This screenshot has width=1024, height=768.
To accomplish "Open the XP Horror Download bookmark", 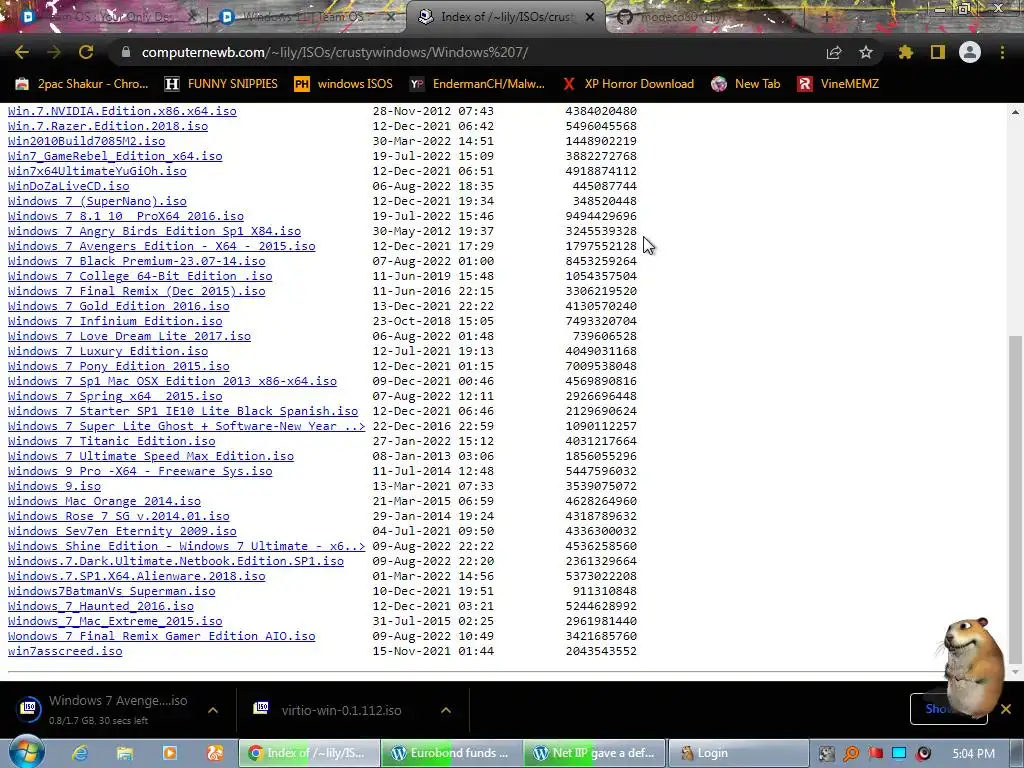I will [x=628, y=84].
